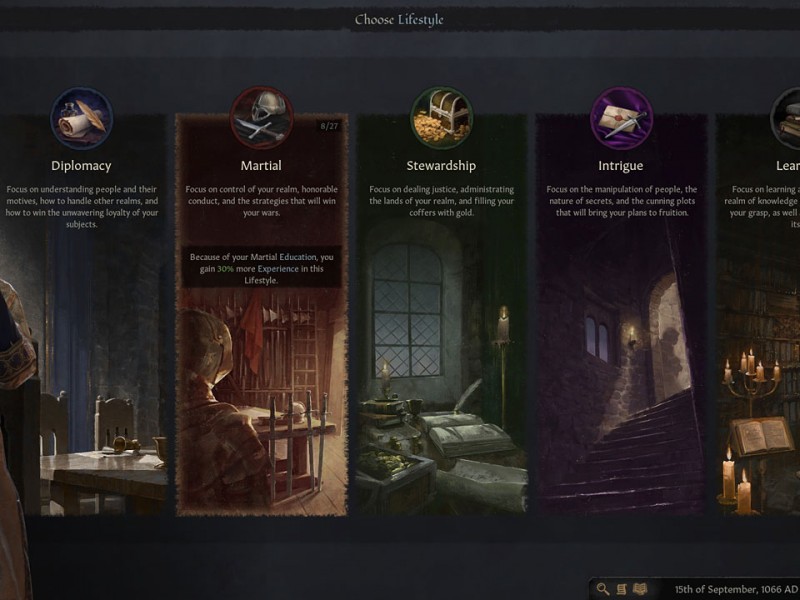
Task: Click the Martial helmet and sword icon
Action: point(261,118)
